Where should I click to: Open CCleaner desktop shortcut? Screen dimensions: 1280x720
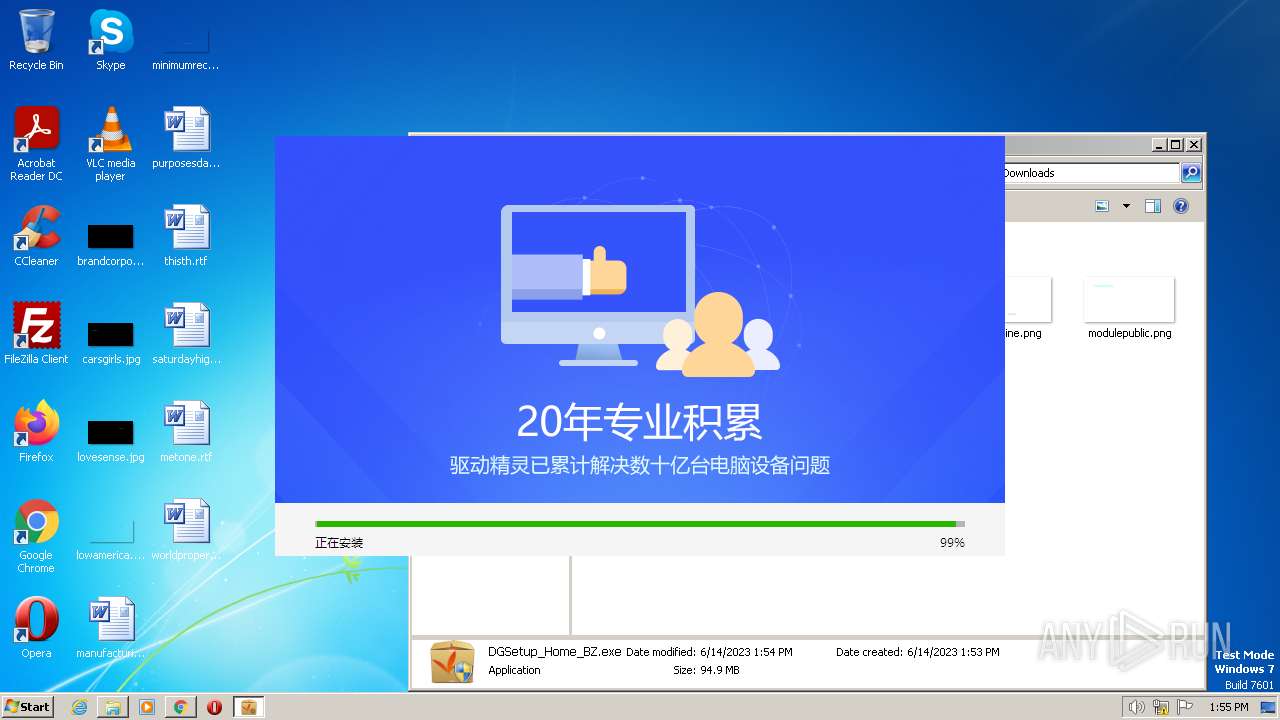coord(36,236)
